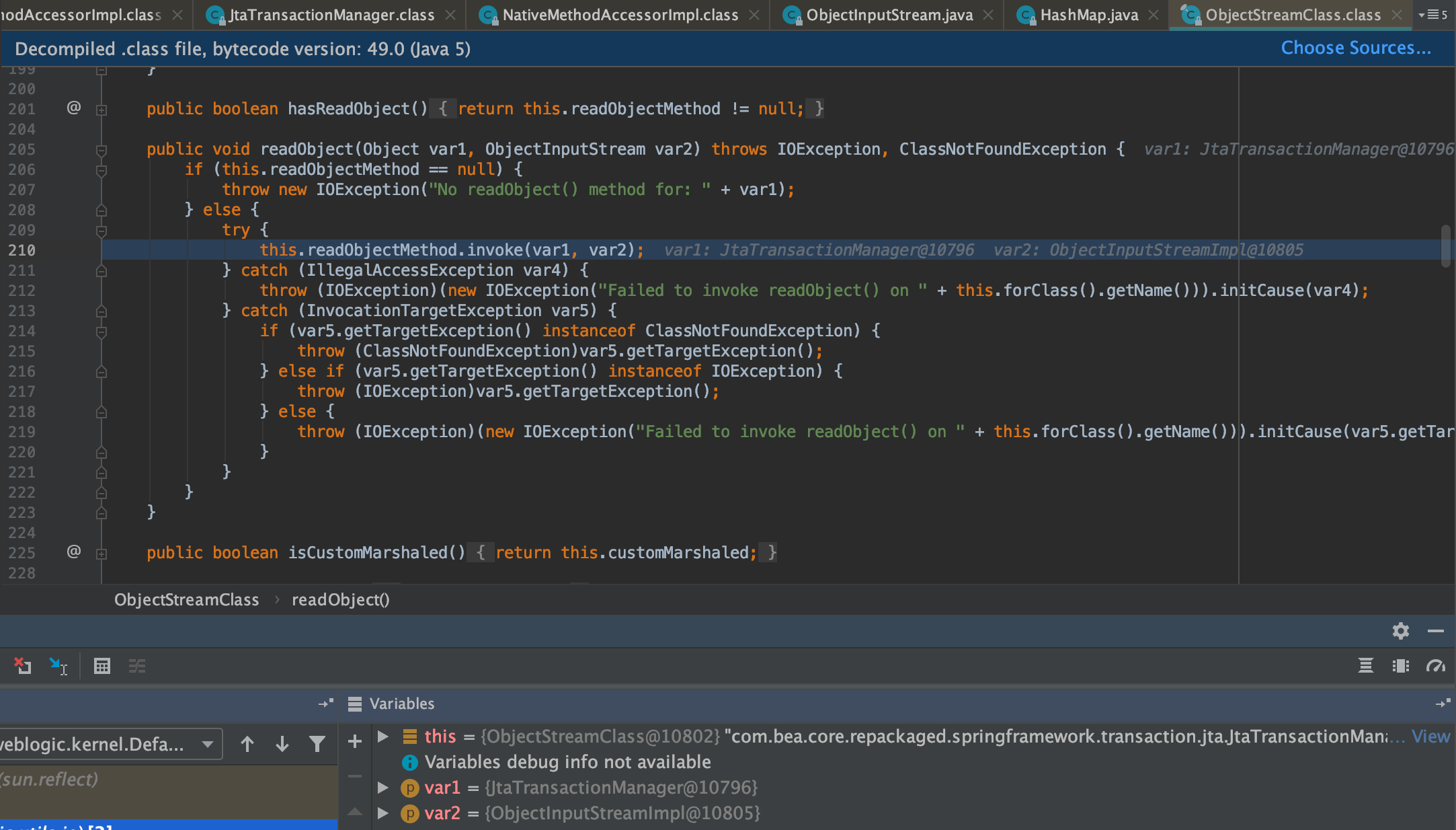Add new watch with plus icon
The image size is (1456, 830).
pos(355,742)
